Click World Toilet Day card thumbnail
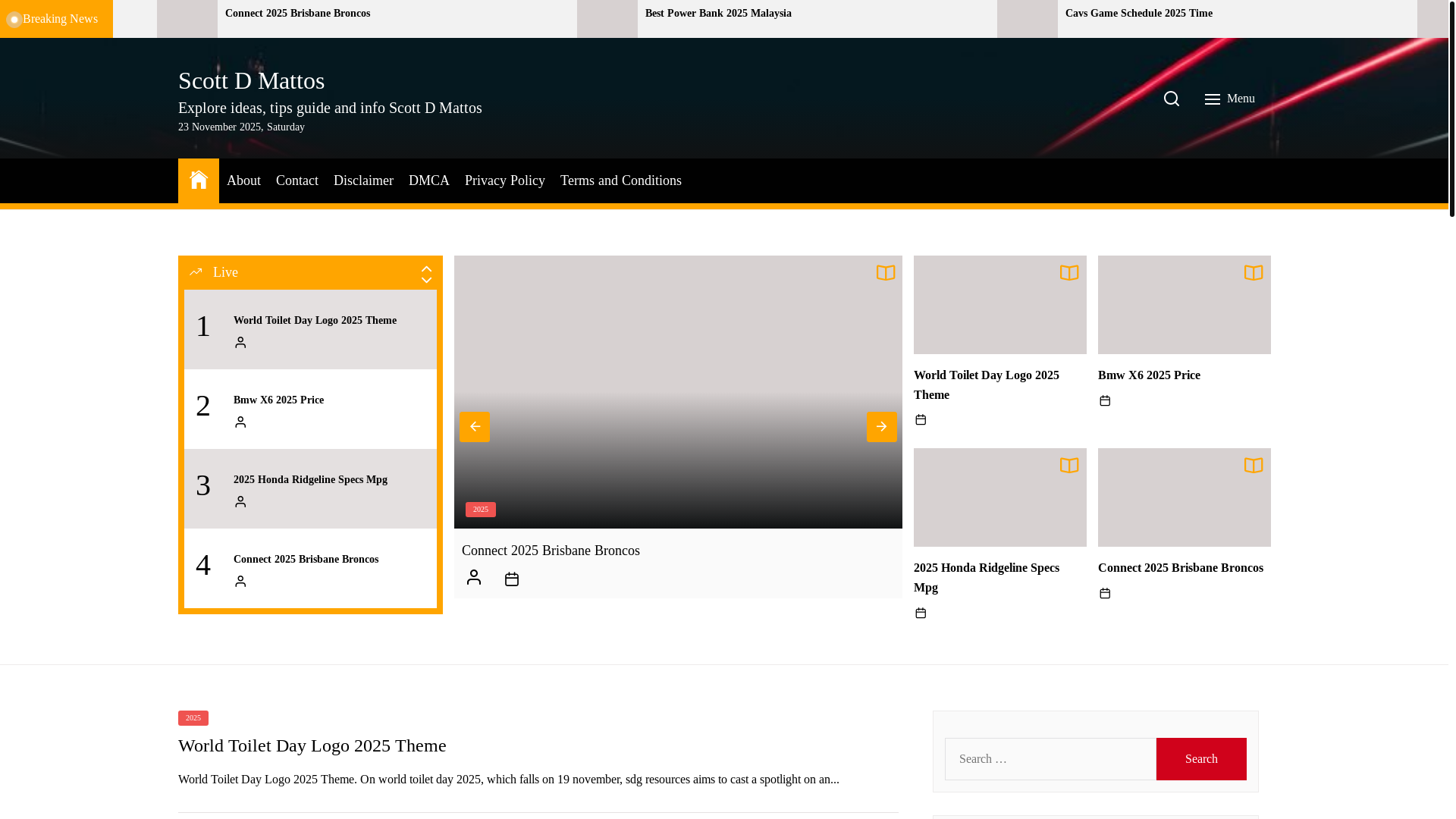 [999, 305]
